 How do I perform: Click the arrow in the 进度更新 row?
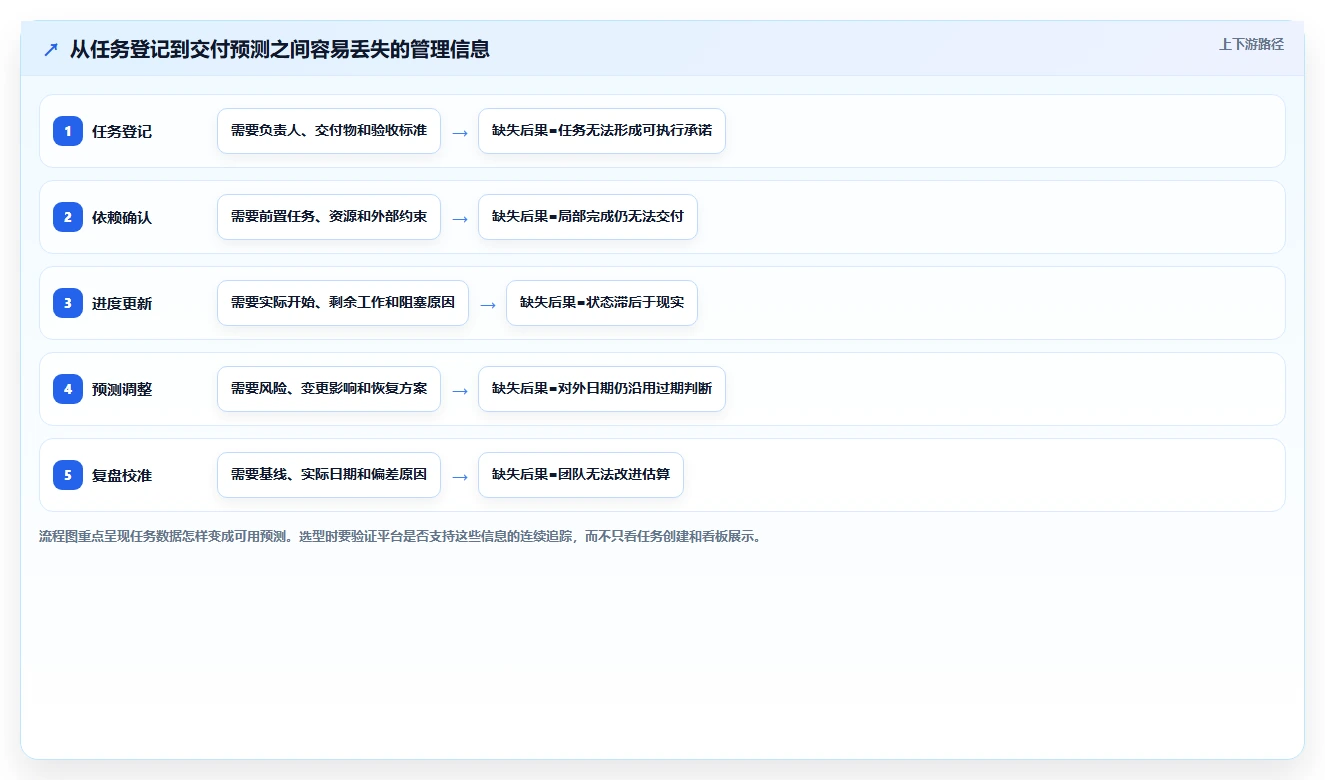(488, 304)
